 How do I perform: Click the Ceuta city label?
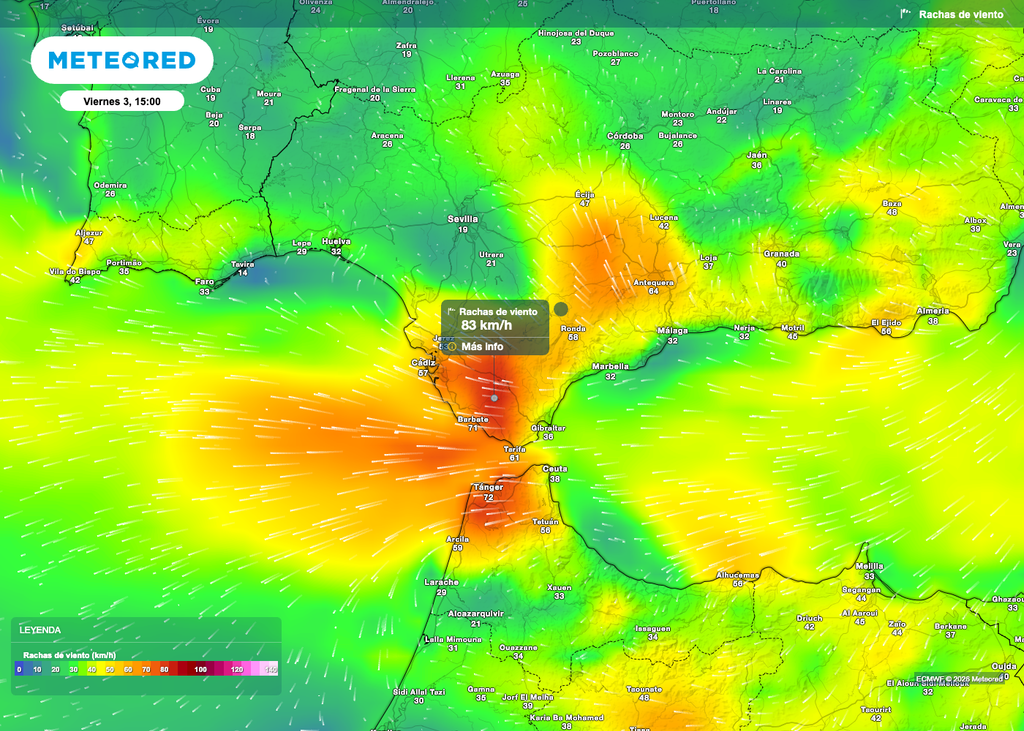554,468
